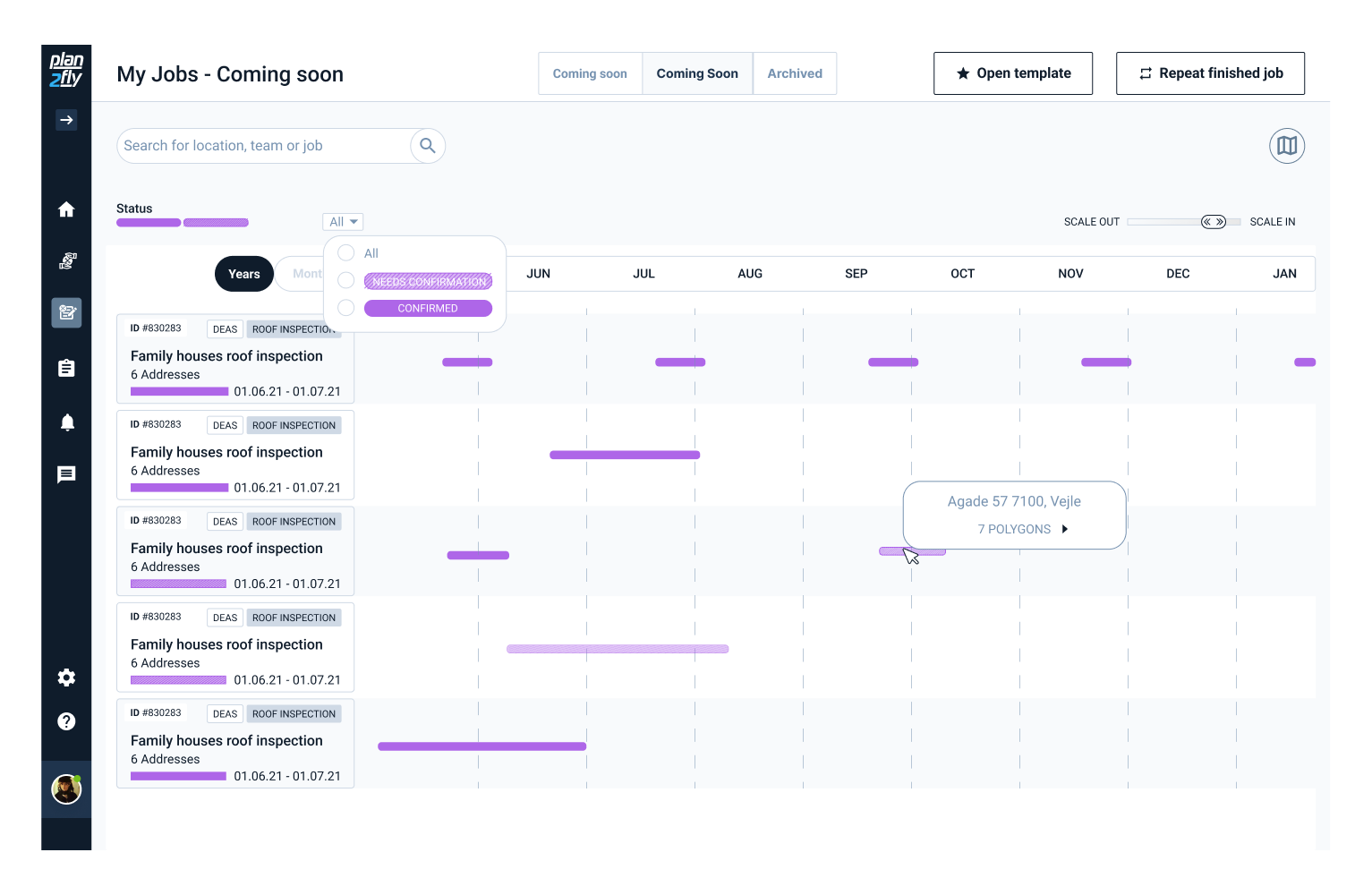Switch to map view icon
1372x895 pixels.
[x=1287, y=146]
